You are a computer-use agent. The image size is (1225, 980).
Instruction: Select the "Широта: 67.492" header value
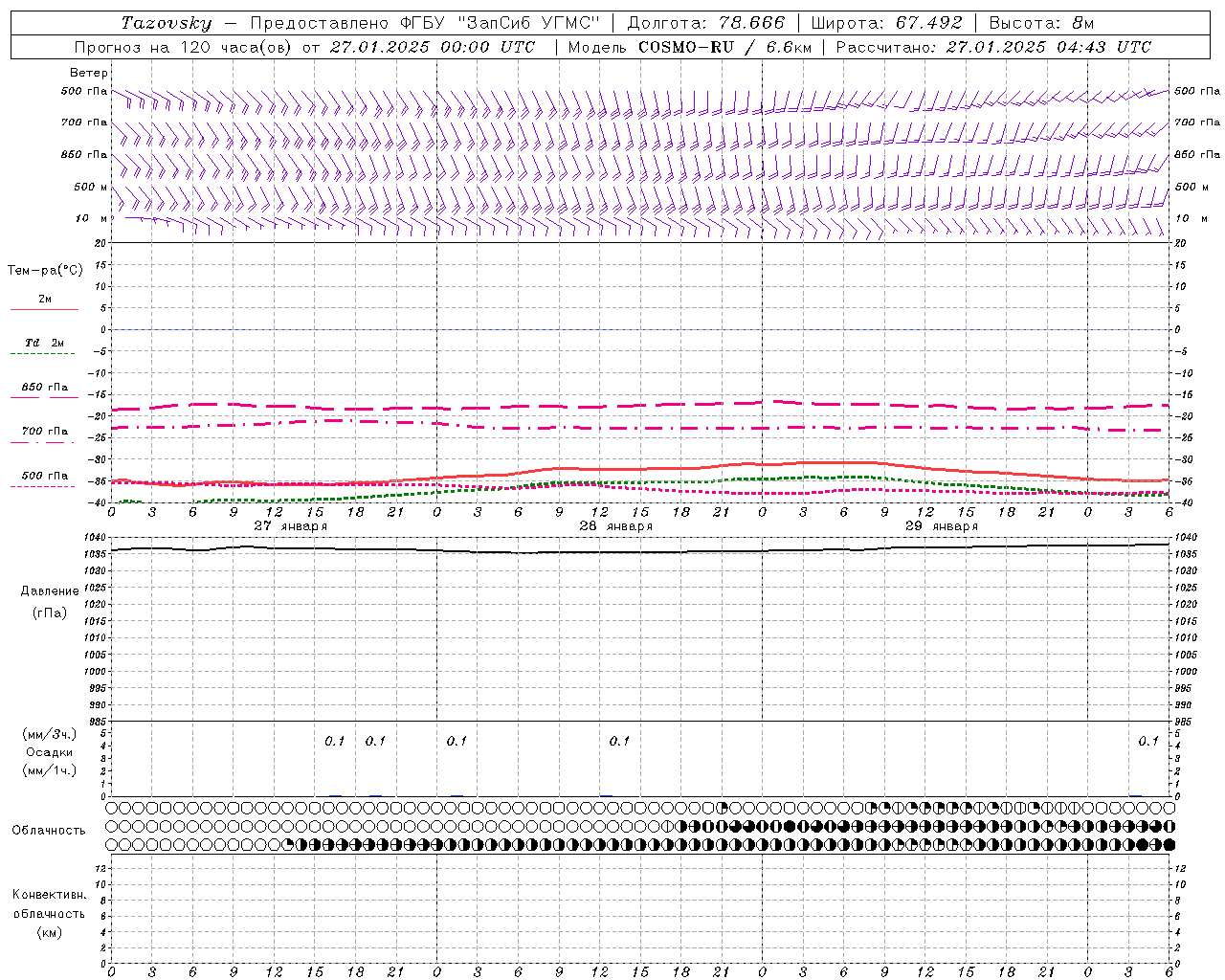pyautogui.click(x=887, y=23)
